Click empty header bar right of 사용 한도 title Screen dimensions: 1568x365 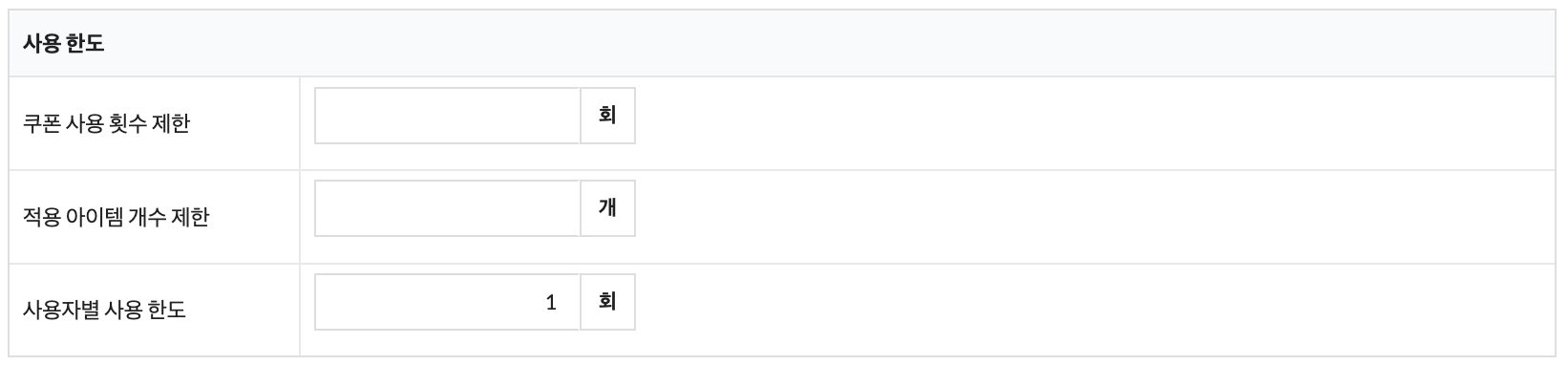click(831, 44)
